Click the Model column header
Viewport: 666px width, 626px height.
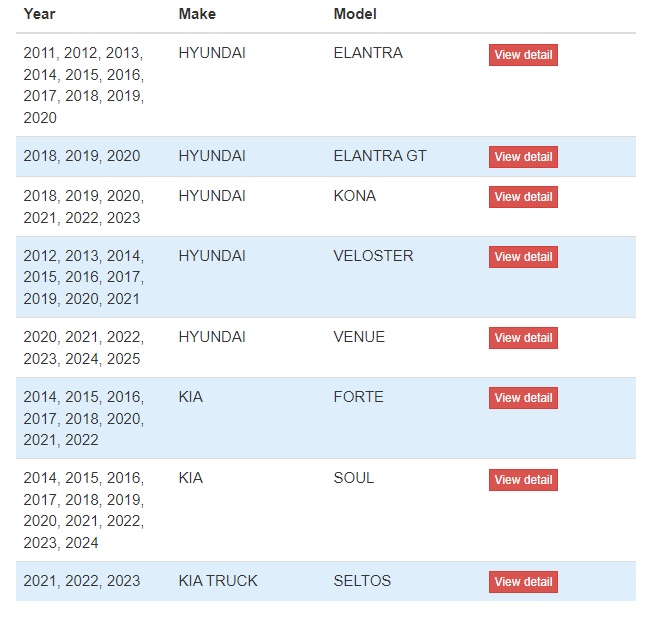[x=355, y=14]
